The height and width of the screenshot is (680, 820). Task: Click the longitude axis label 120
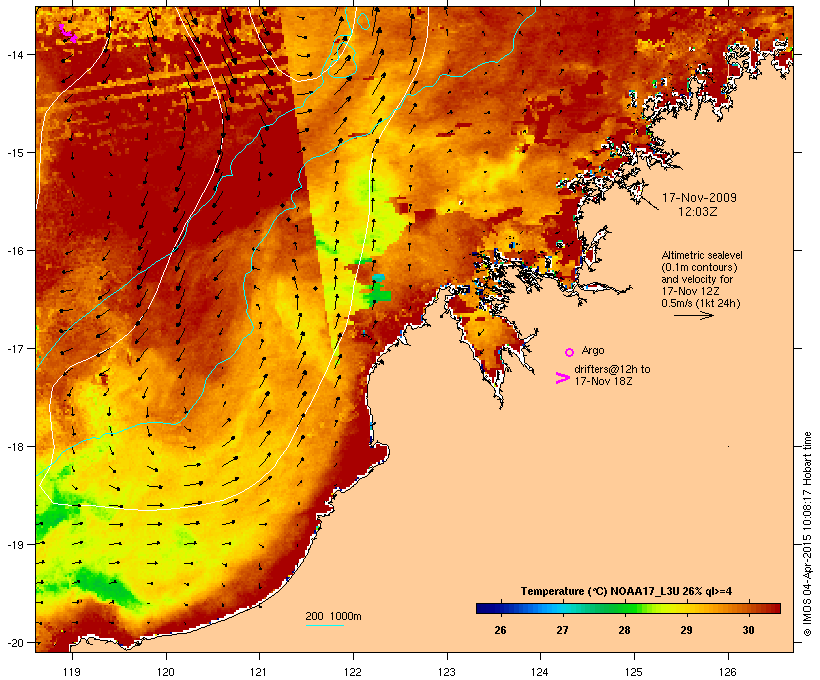pos(166,672)
